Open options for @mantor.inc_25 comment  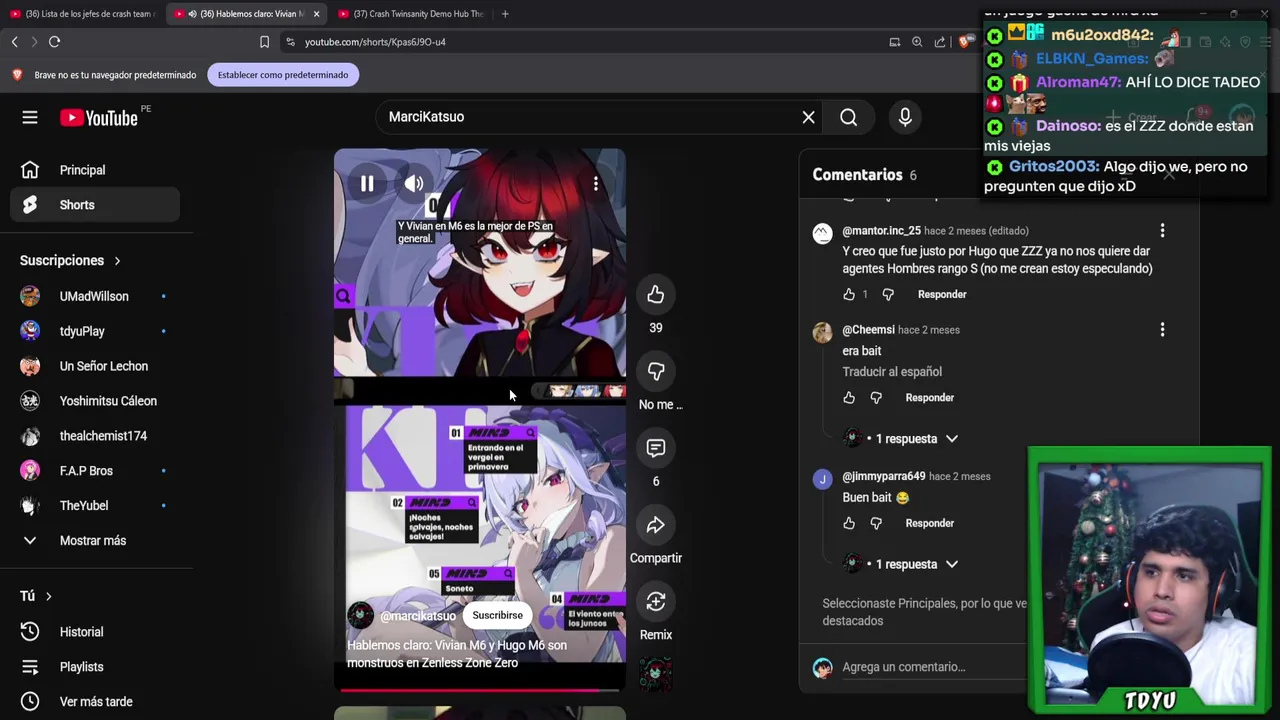pyautogui.click(x=1162, y=231)
